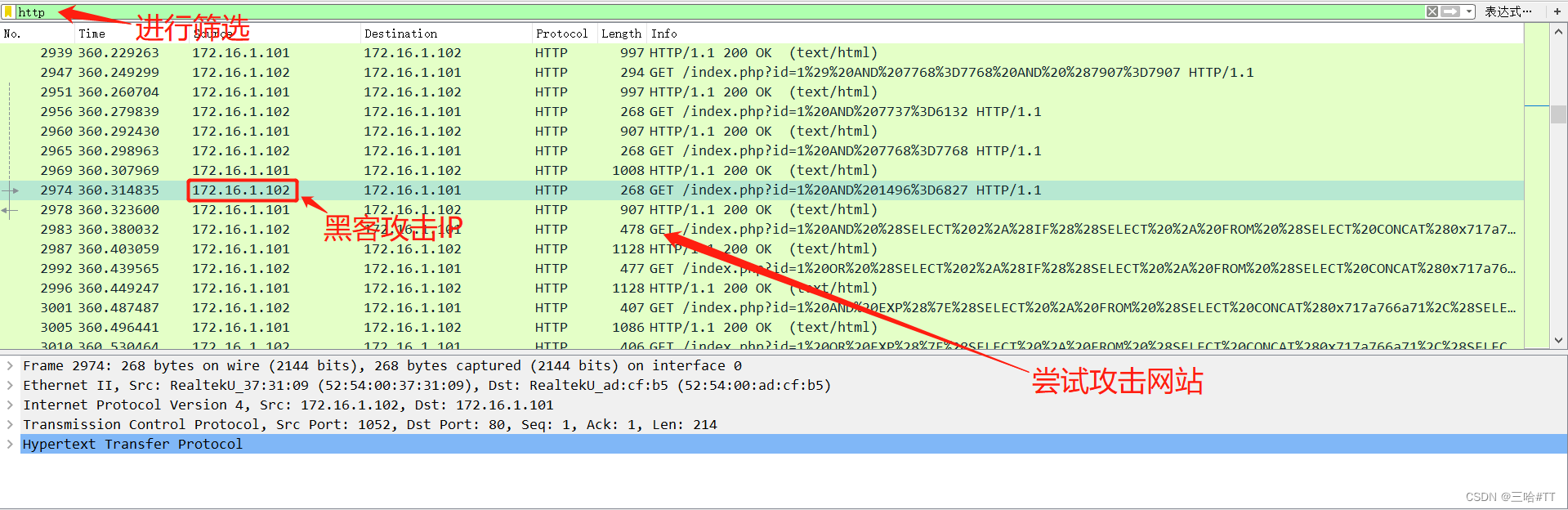The width and height of the screenshot is (1568, 510).
Task: Select packet 2956 with 7737%3D6132 query
Action: pyautogui.click(x=762, y=111)
